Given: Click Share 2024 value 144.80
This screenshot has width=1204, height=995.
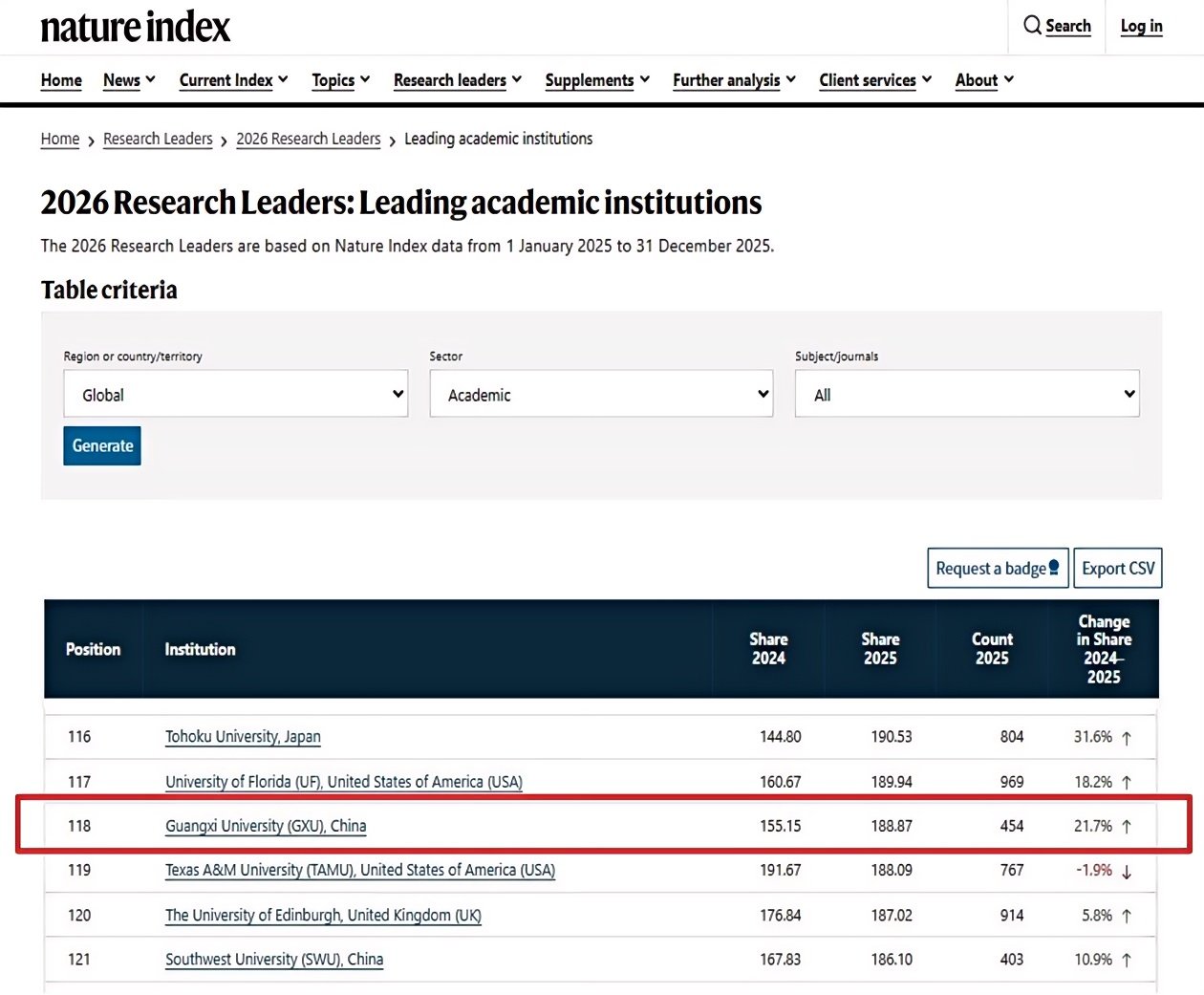Looking at the screenshot, I should click(781, 737).
